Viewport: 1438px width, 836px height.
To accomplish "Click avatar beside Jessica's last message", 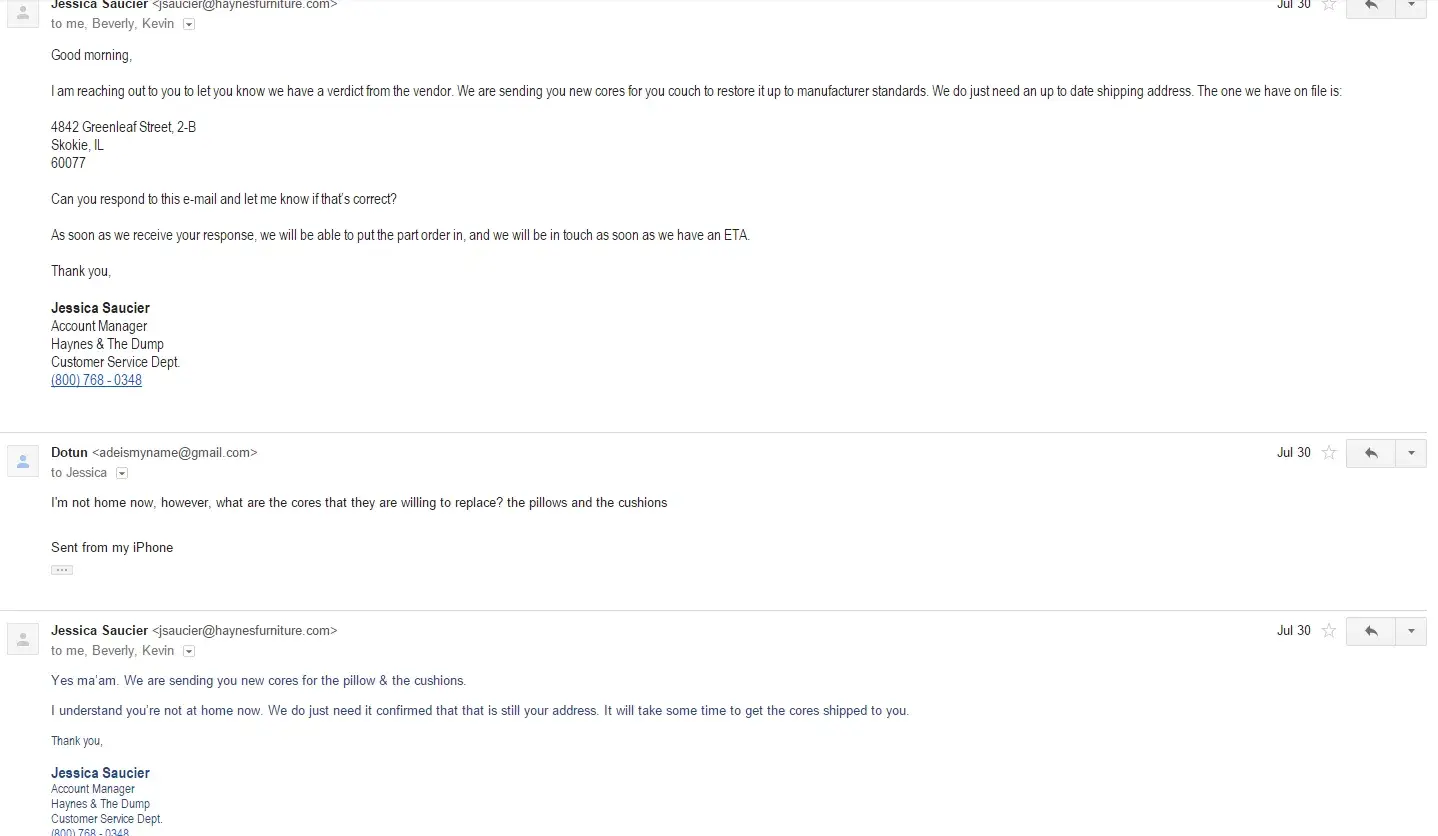I will 23,639.
